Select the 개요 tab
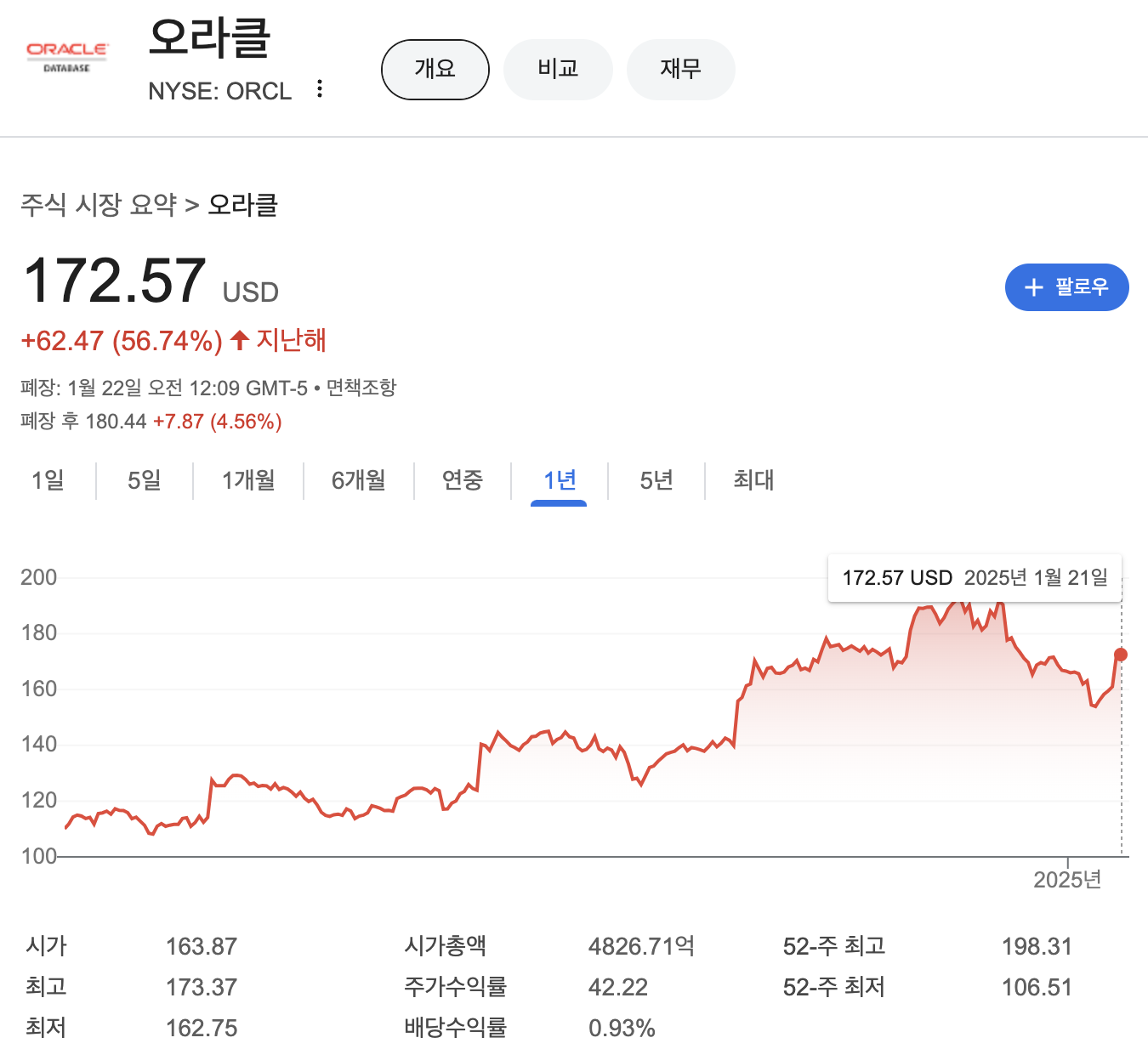1148x1049 pixels. 435,70
